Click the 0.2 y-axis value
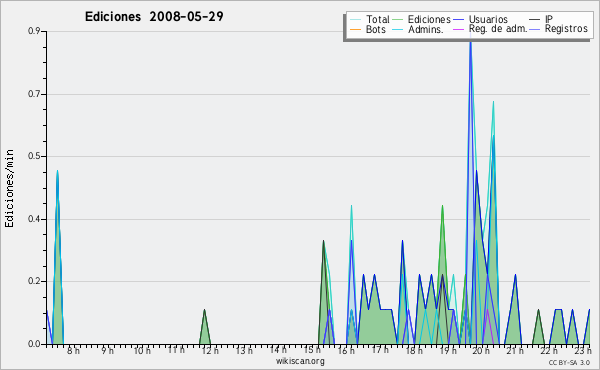 click(34, 281)
